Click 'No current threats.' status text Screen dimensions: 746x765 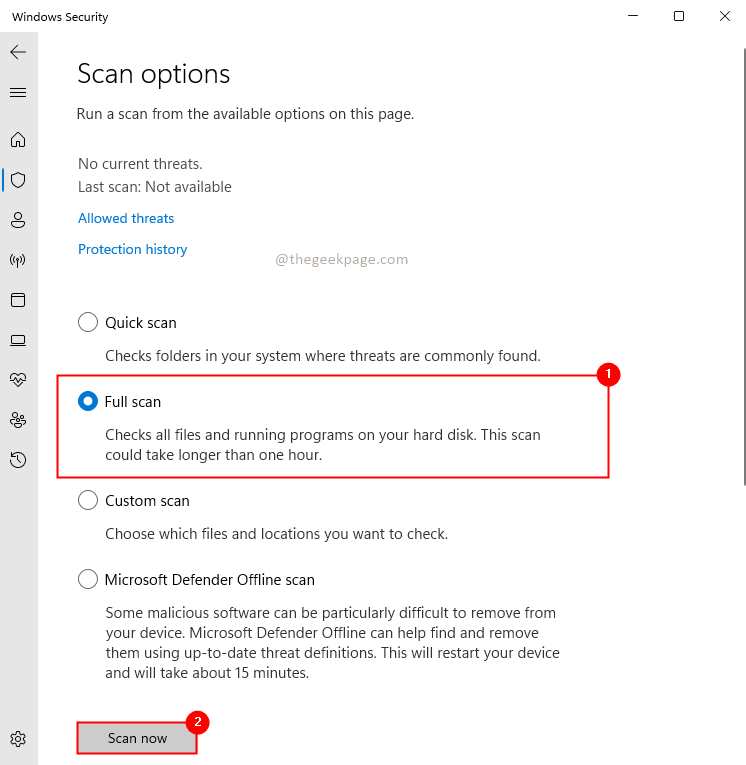coord(140,163)
